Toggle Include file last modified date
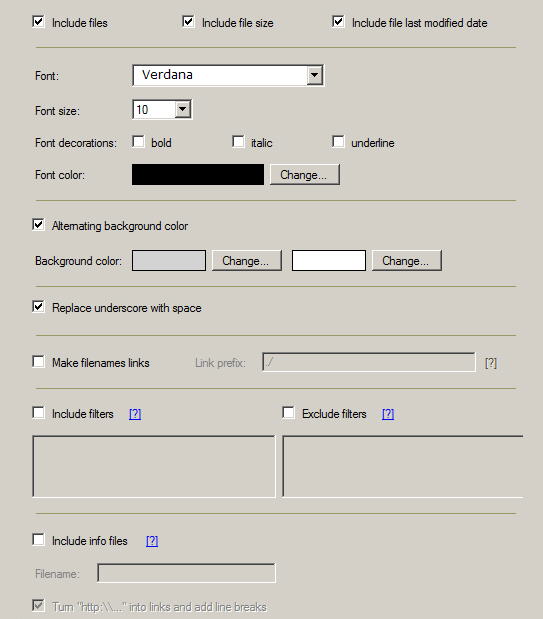Viewport: 543px width, 619px height. pos(338,21)
